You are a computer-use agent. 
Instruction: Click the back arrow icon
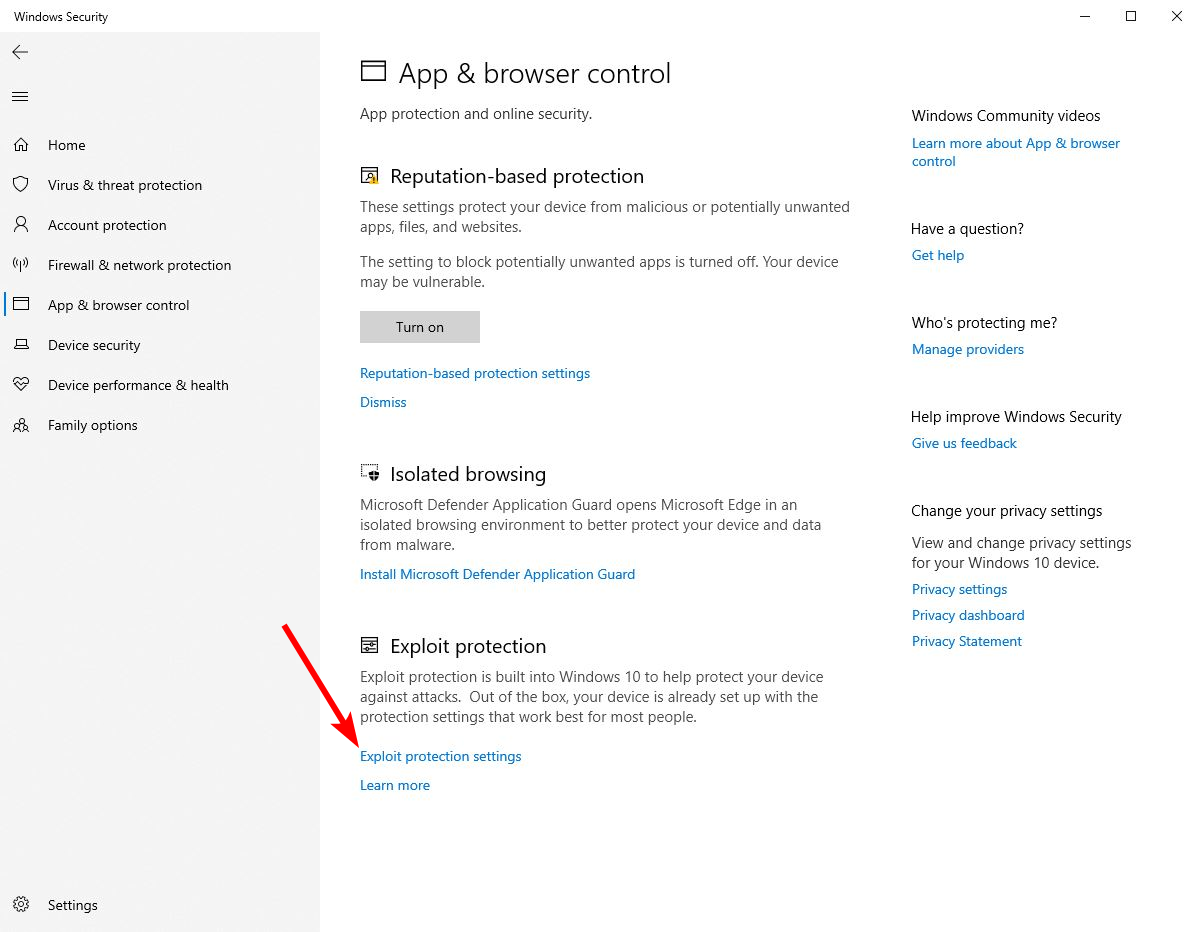(20, 52)
